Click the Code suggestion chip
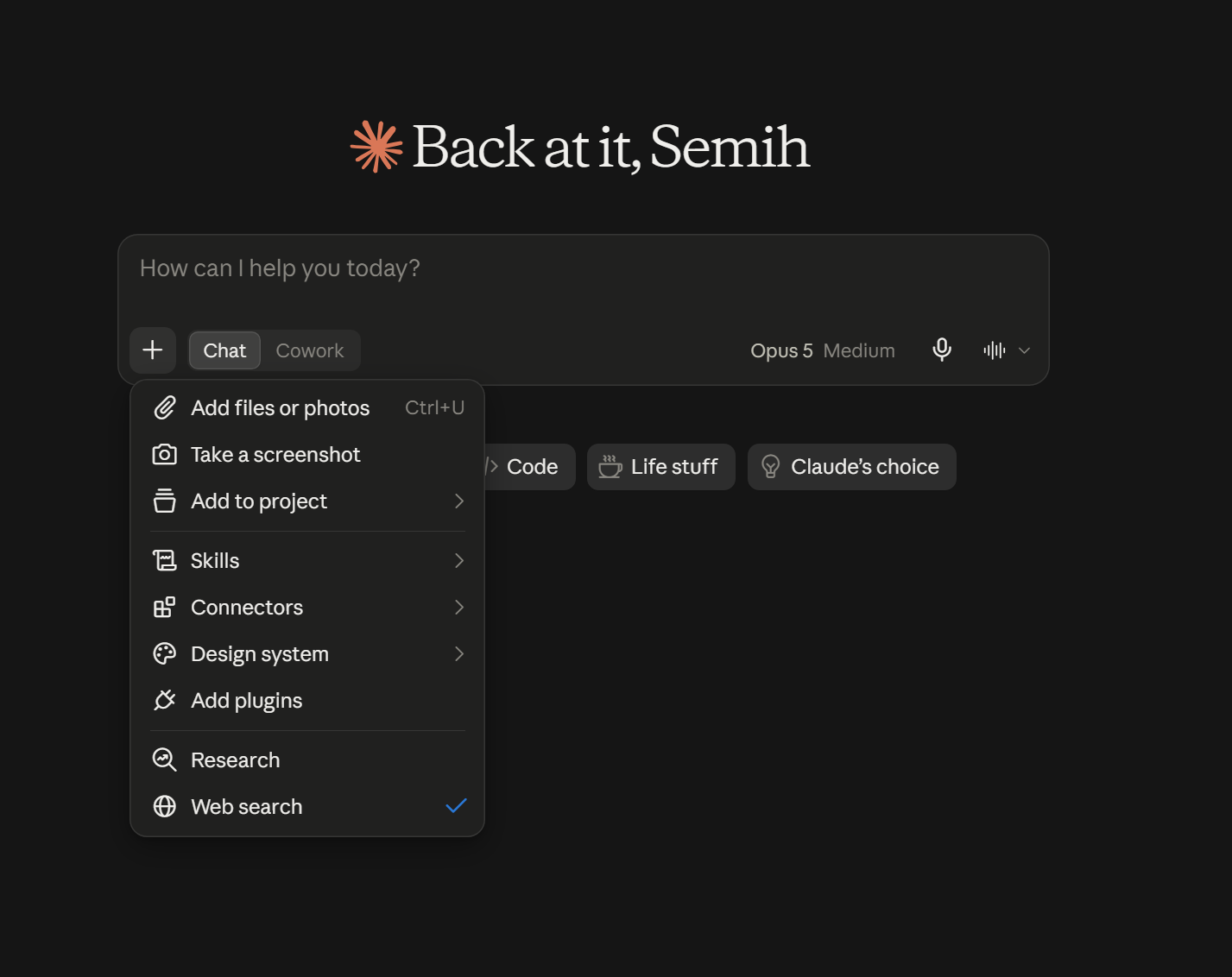Image resolution: width=1232 pixels, height=977 pixels. [529, 467]
